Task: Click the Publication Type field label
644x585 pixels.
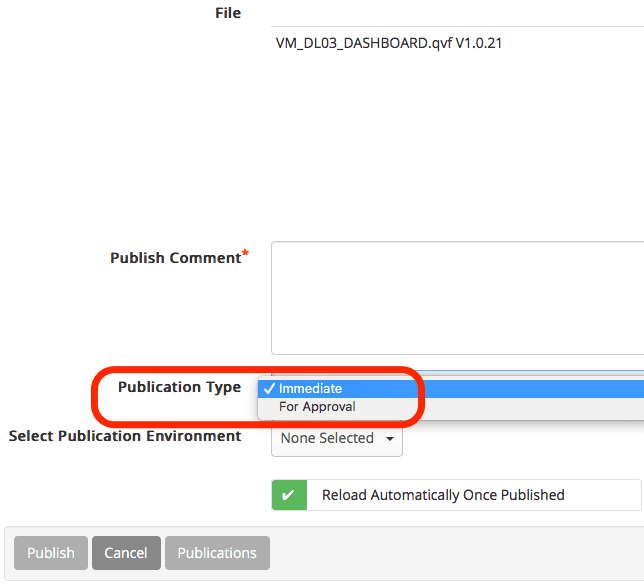Action: click(x=179, y=387)
